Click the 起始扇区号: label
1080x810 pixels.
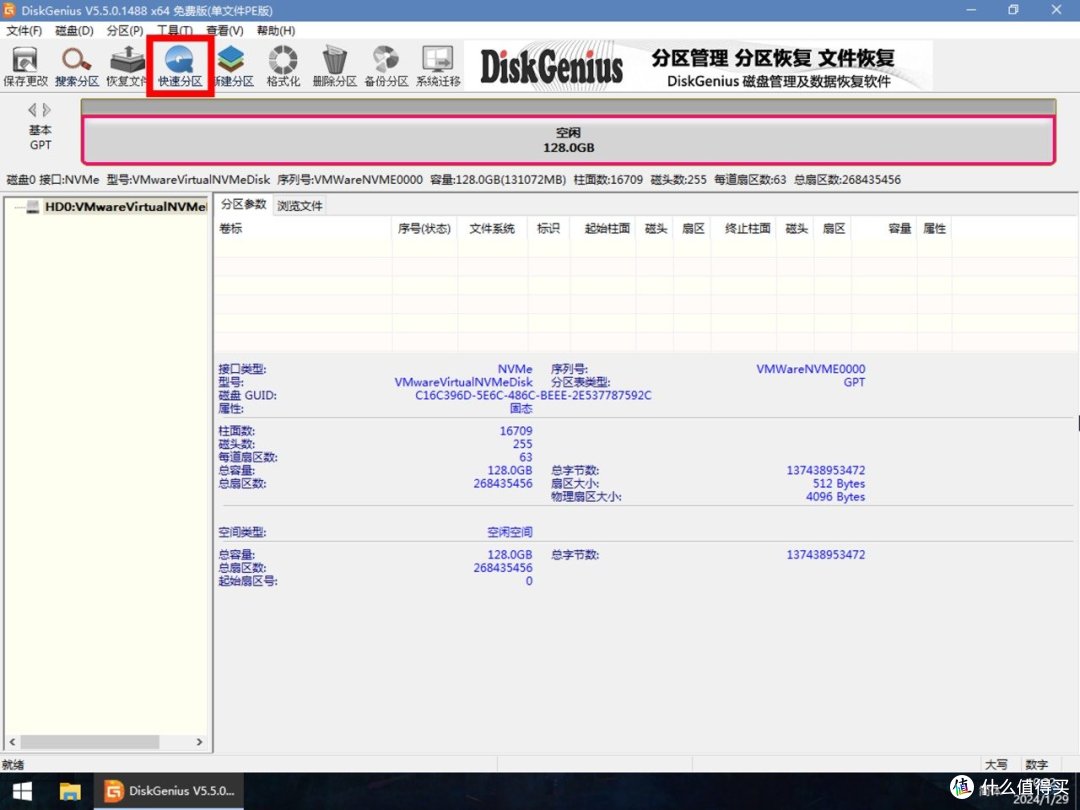click(248, 581)
